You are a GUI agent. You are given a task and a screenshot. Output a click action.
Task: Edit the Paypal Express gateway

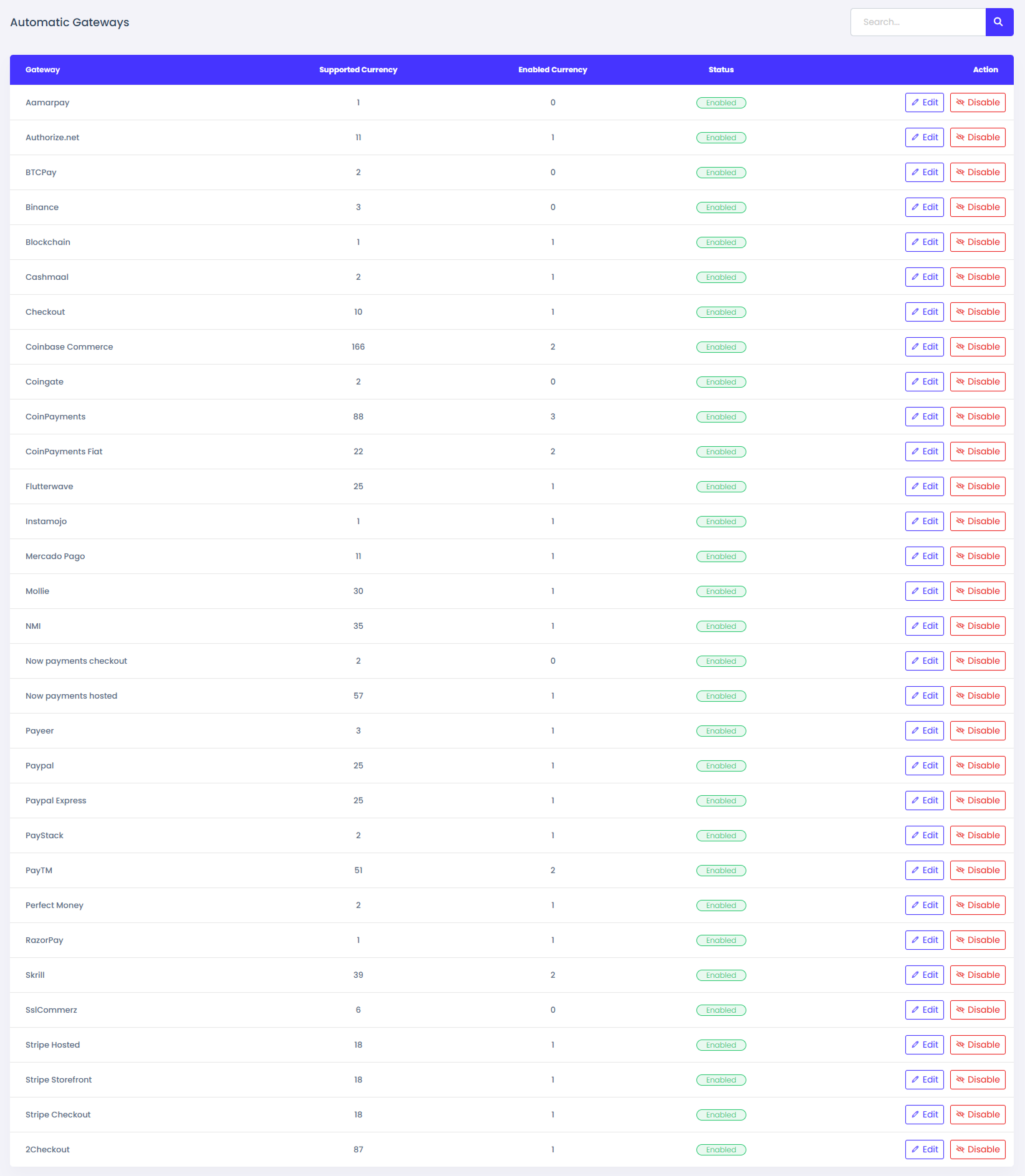click(x=924, y=800)
